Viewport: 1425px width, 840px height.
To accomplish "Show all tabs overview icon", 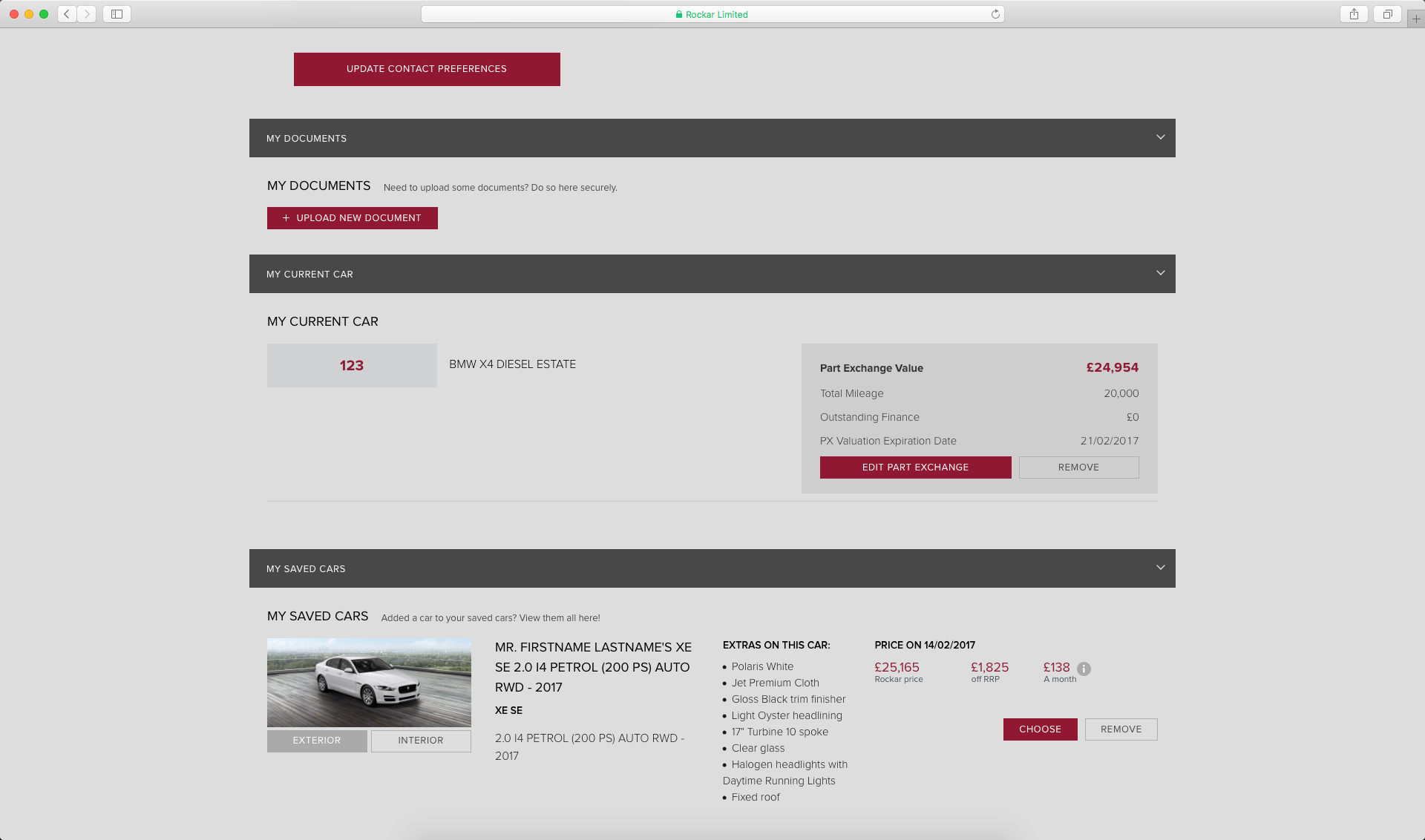I will pyautogui.click(x=1387, y=14).
